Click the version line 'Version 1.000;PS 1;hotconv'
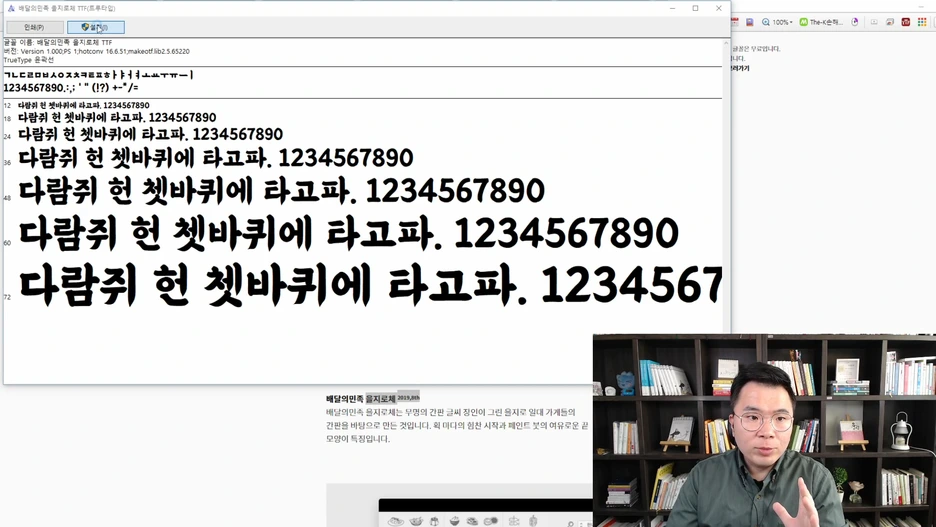Viewport: 936px width, 527px height. pyautogui.click(x=97, y=51)
